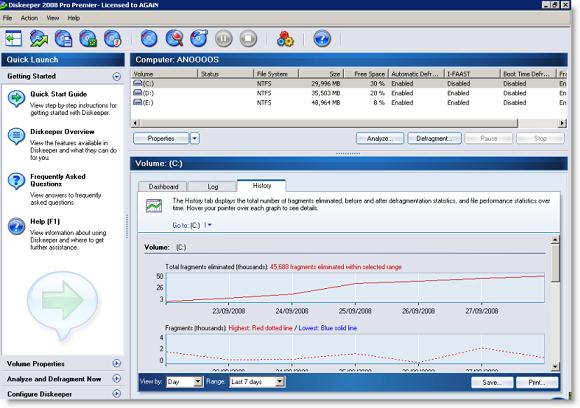Screen dimensions: 580x408
Task: Select the History tab
Action: click(x=262, y=185)
